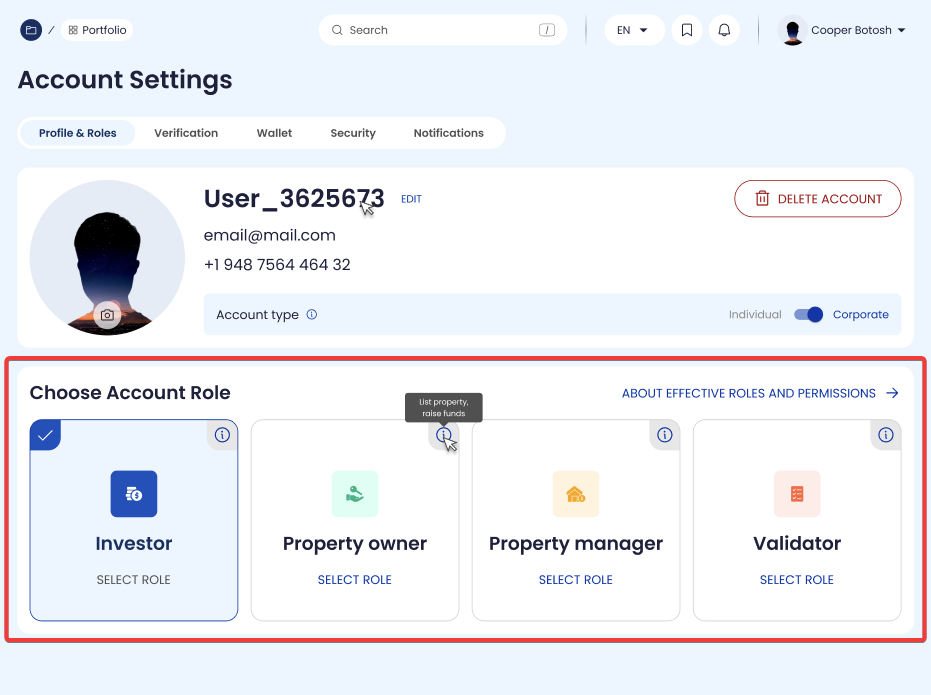Click the Portfolio breadcrumb selector
The image size is (931, 695).
97,30
